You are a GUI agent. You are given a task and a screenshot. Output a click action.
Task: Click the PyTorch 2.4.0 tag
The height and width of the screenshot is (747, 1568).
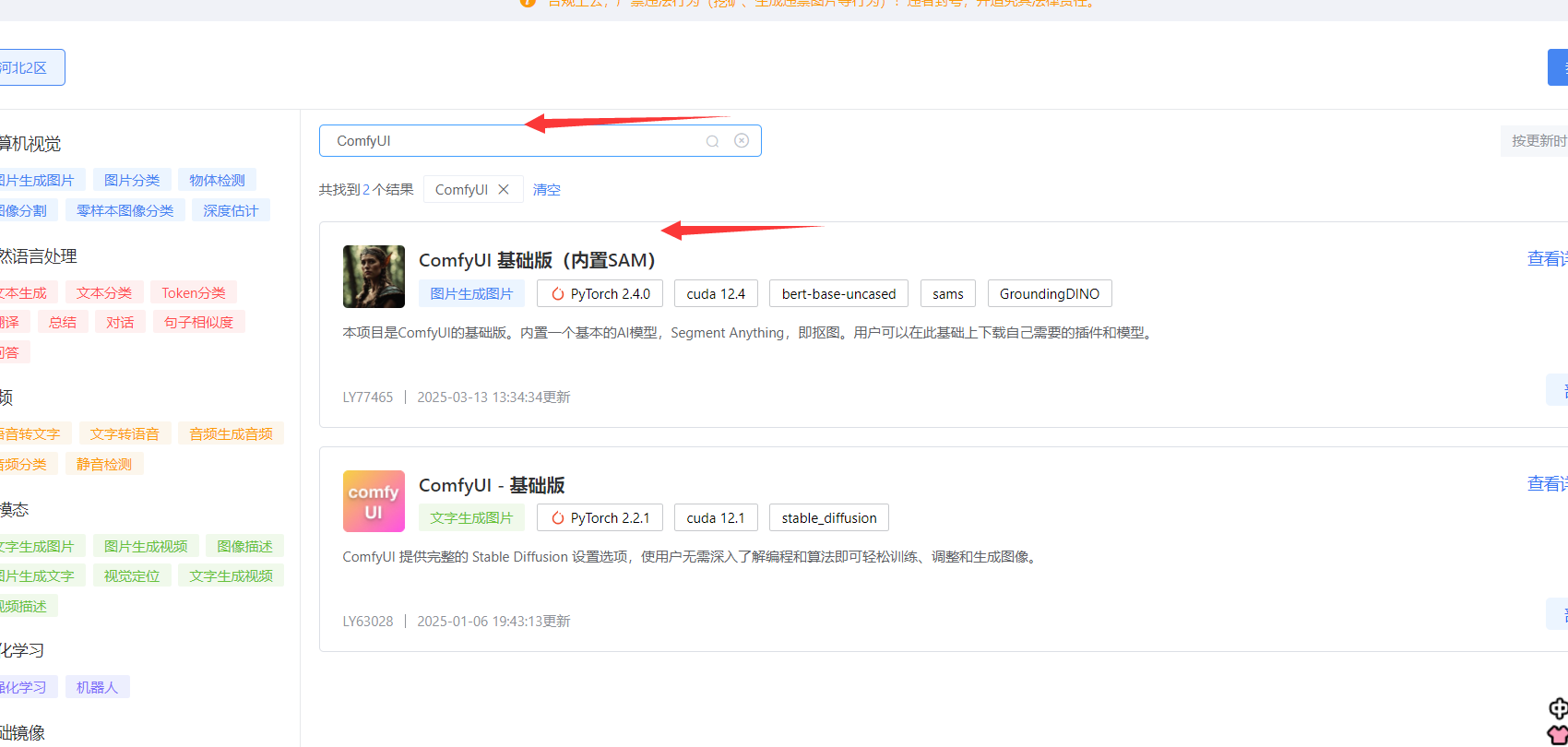coord(600,293)
